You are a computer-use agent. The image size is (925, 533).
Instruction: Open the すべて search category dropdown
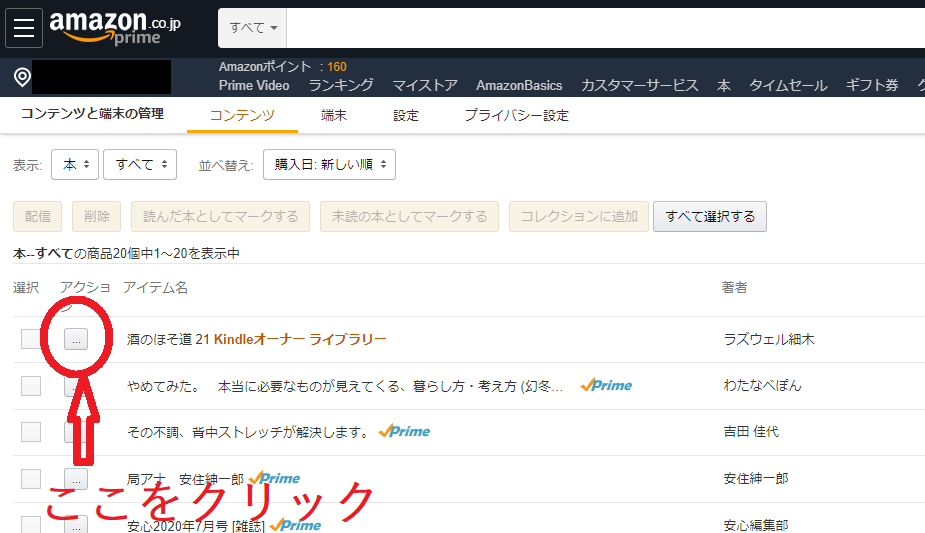[x=252, y=28]
